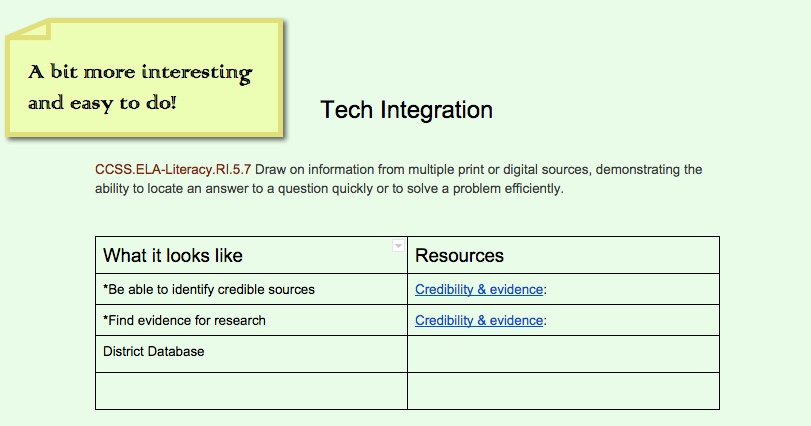Click the 'Draw on information' standard description line
This screenshot has width=811, height=426.
pos(478,169)
